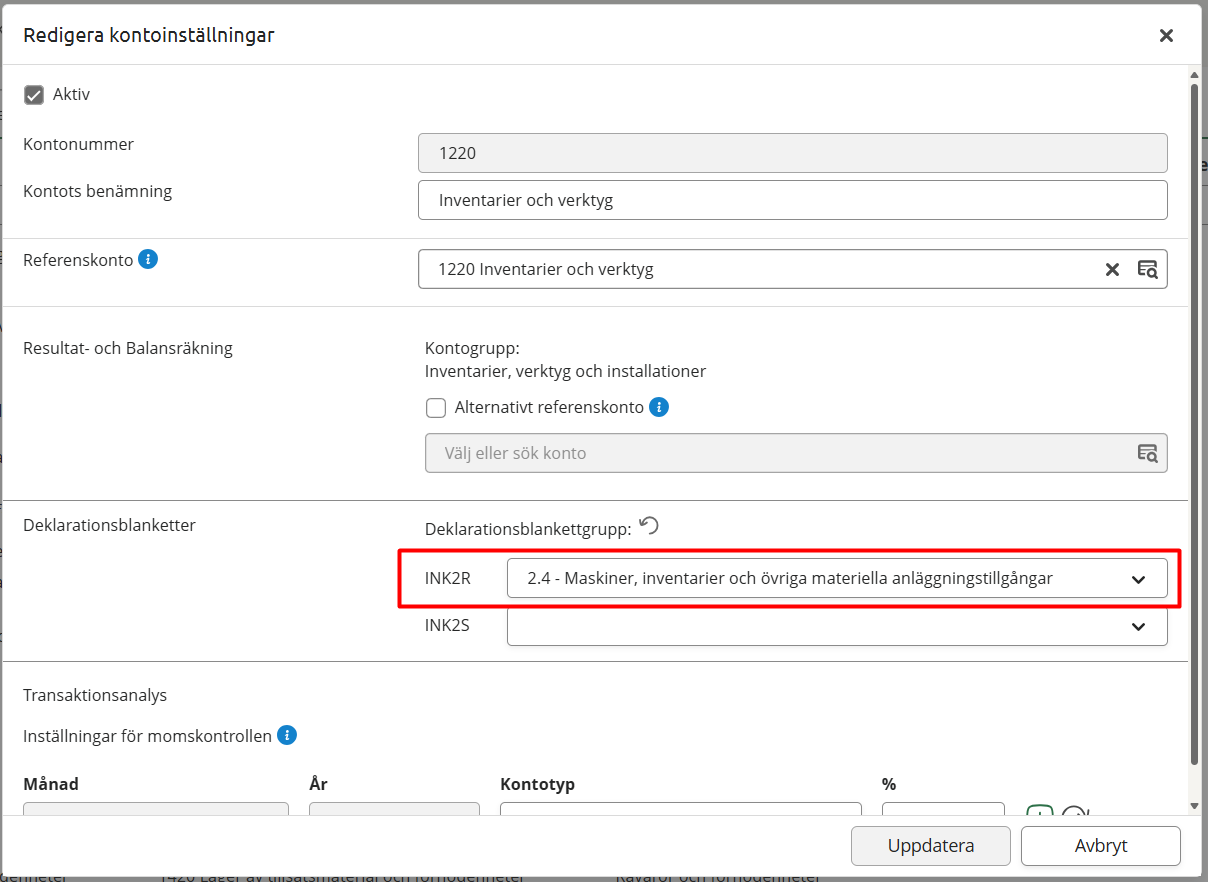Reset Deklarationsblankettgrupp with the undo arrow icon
Image resolution: width=1208 pixels, height=882 pixels.
pyautogui.click(x=649, y=526)
